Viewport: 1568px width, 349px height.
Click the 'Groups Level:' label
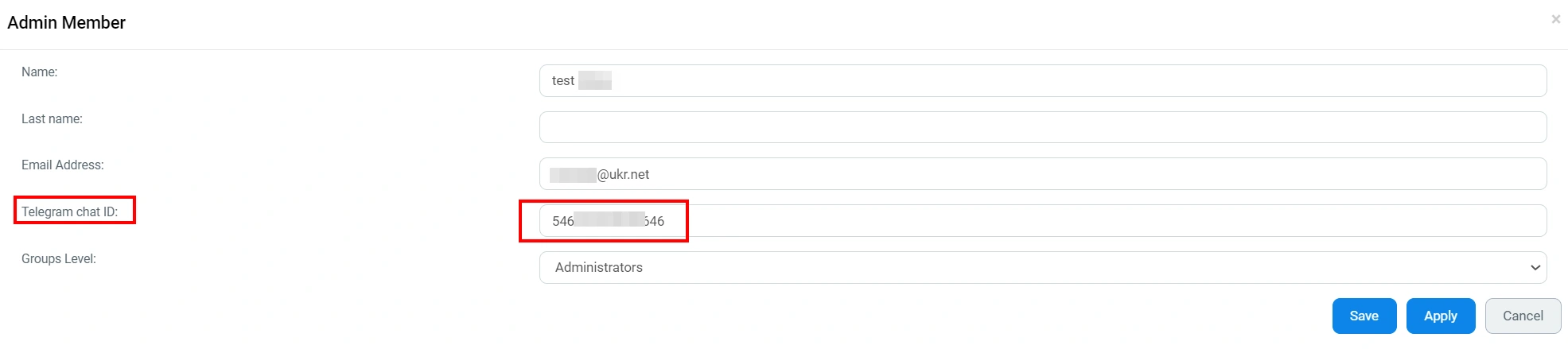[58, 259]
